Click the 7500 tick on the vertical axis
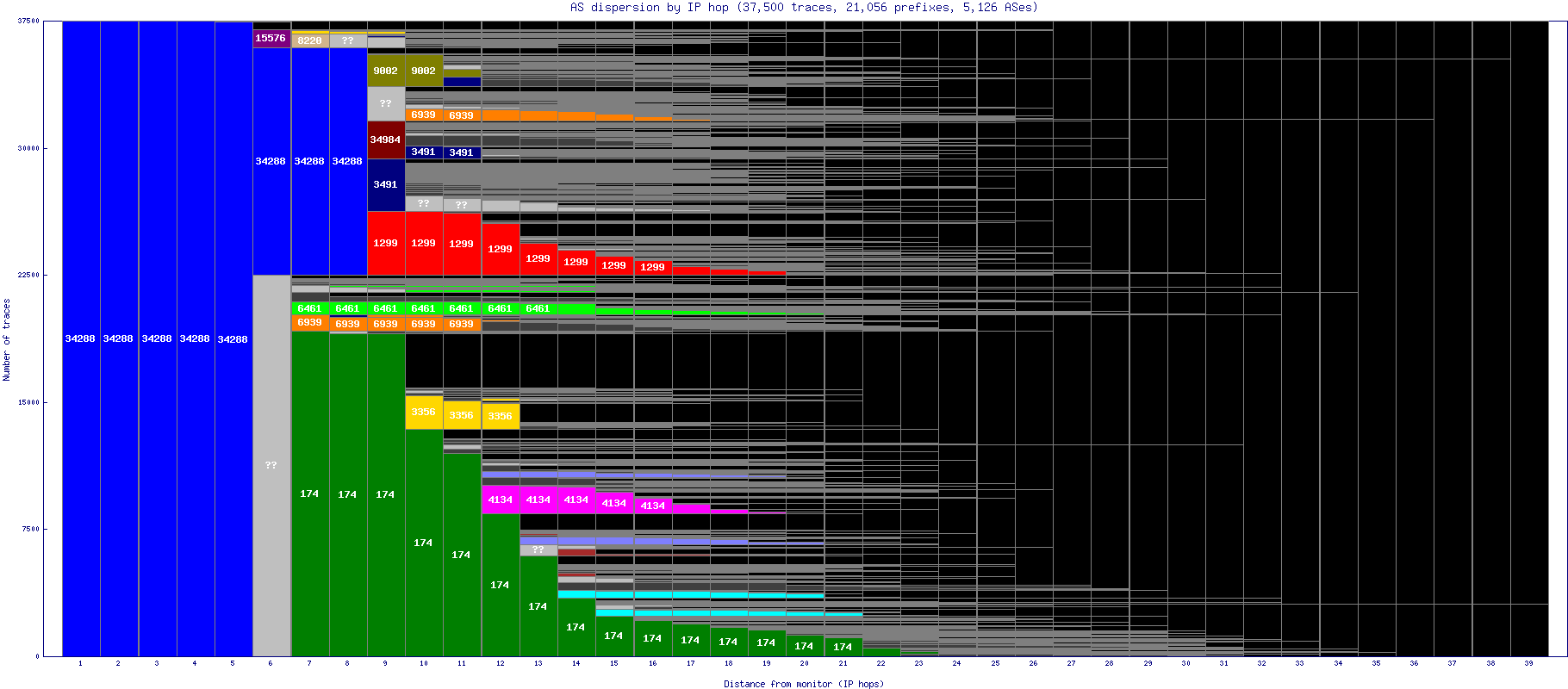This screenshot has height=689, width=1568. tap(30, 529)
